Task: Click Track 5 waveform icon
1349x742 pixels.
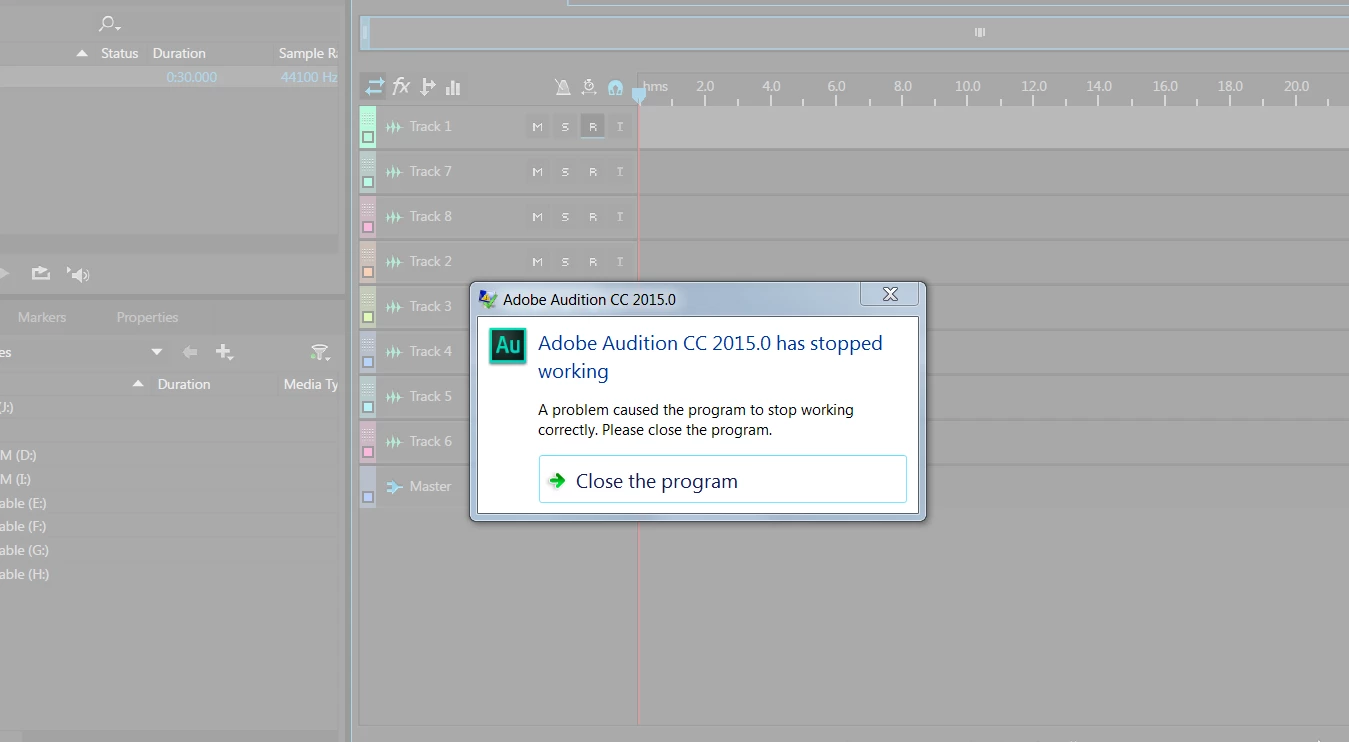Action: tap(394, 397)
